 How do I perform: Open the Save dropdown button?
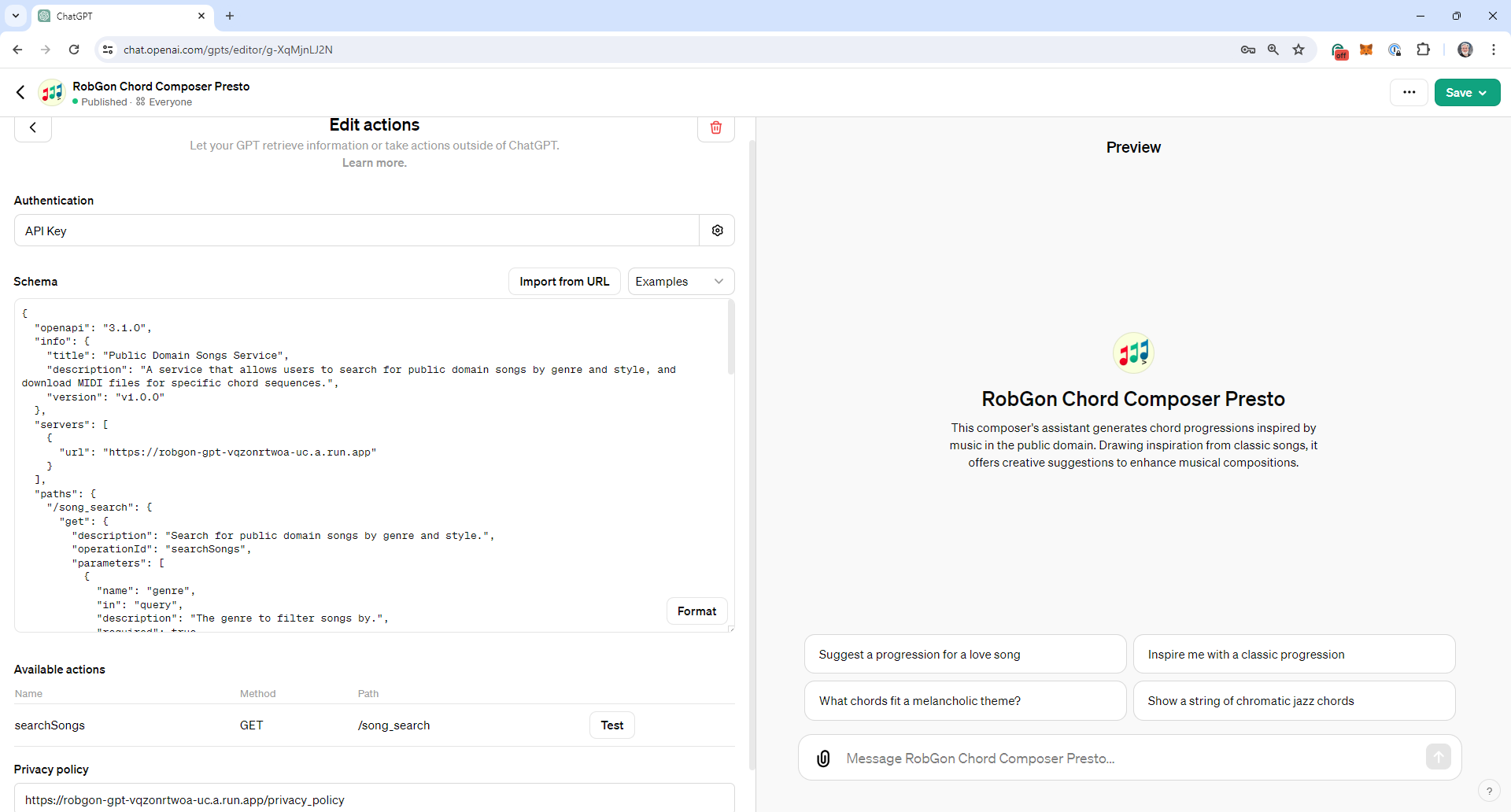[x=1467, y=92]
